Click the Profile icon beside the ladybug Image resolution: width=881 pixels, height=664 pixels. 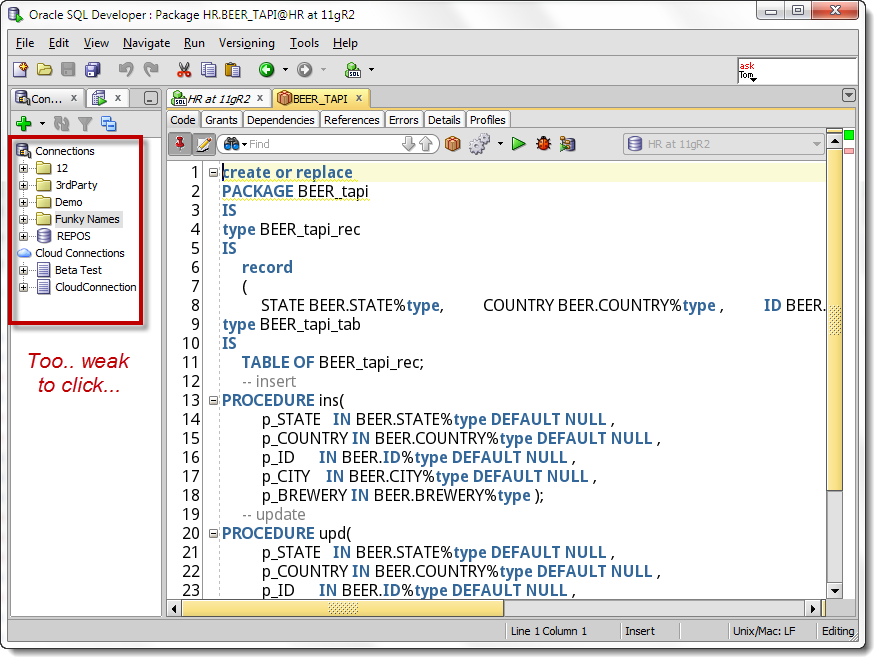[567, 144]
